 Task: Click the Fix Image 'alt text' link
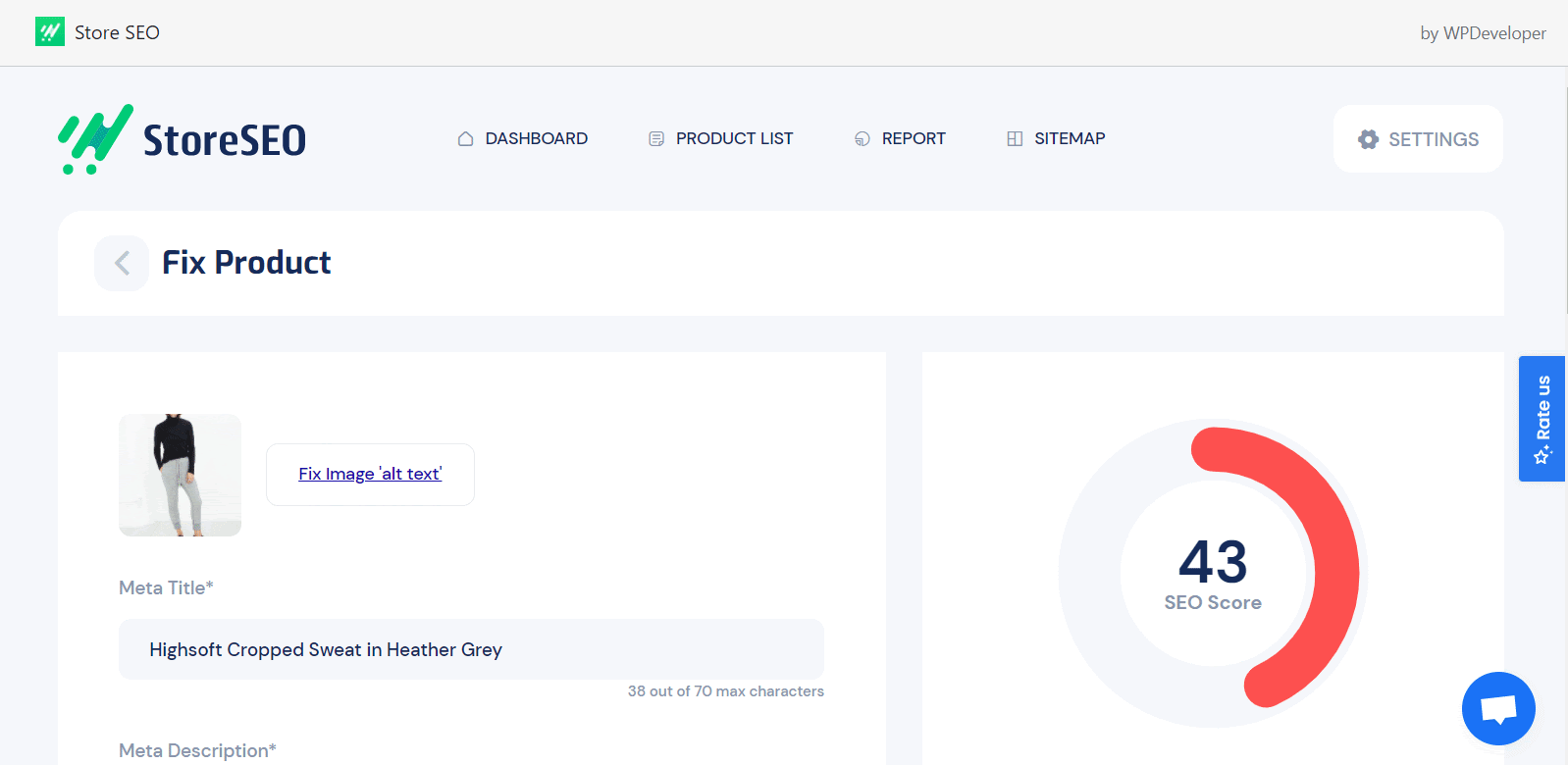(370, 474)
